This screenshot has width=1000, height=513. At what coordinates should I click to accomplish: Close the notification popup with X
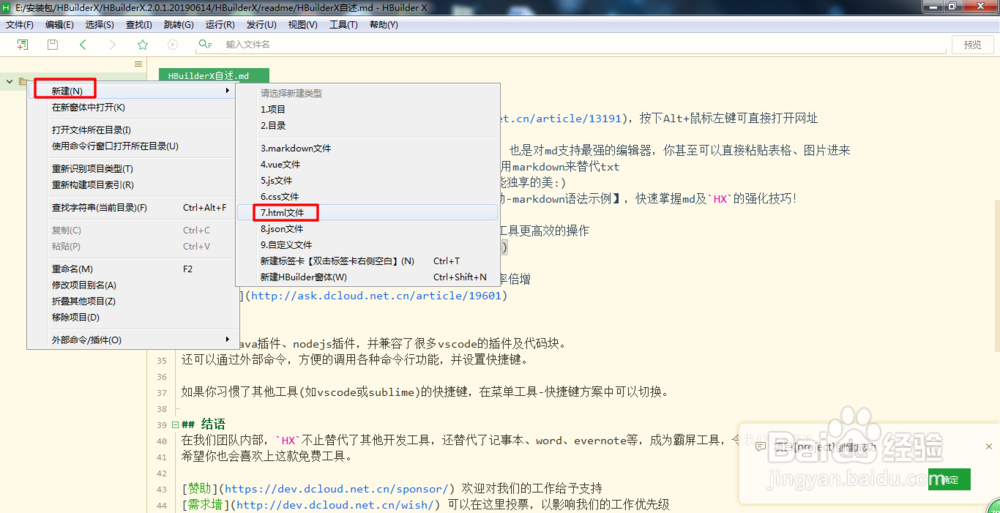click(x=989, y=447)
